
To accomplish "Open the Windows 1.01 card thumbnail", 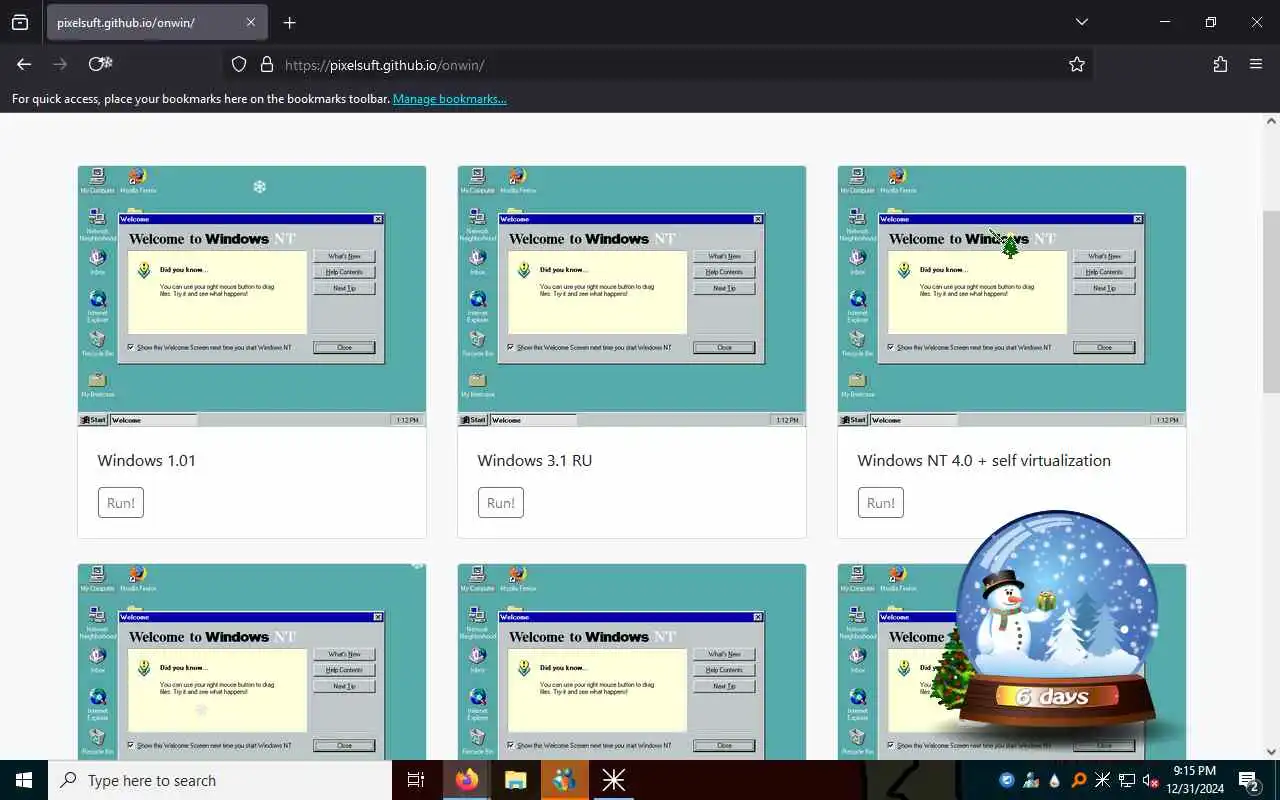I will click(x=252, y=296).
